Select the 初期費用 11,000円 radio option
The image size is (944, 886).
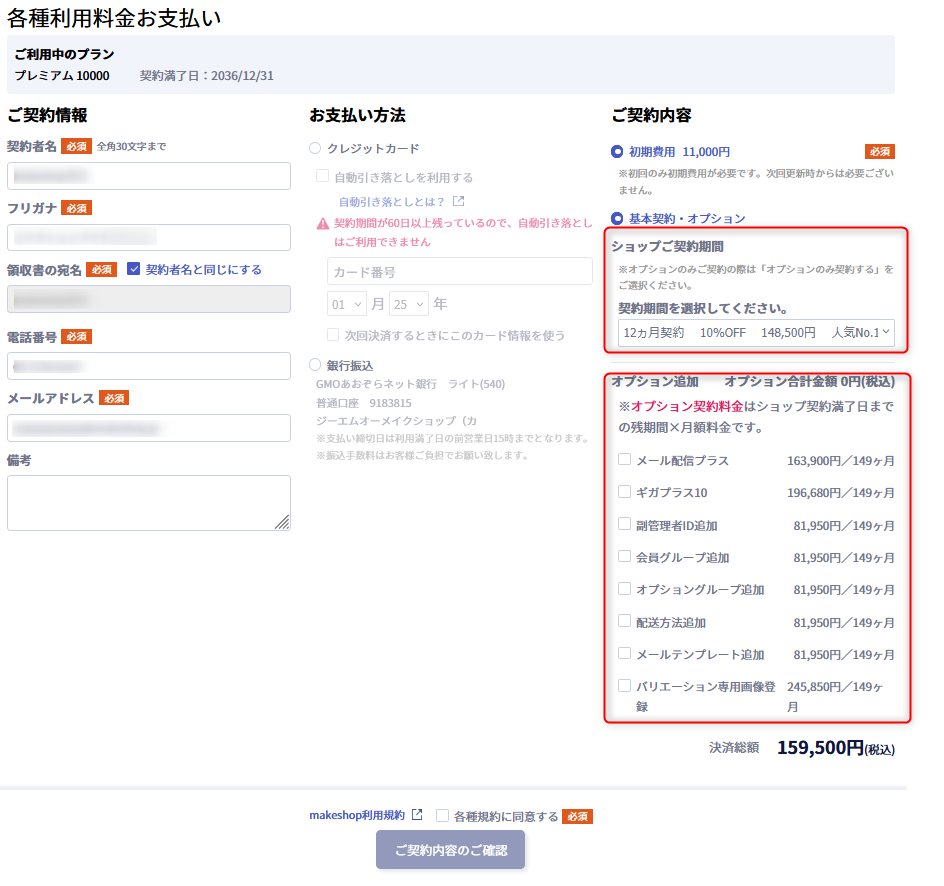(x=616, y=152)
